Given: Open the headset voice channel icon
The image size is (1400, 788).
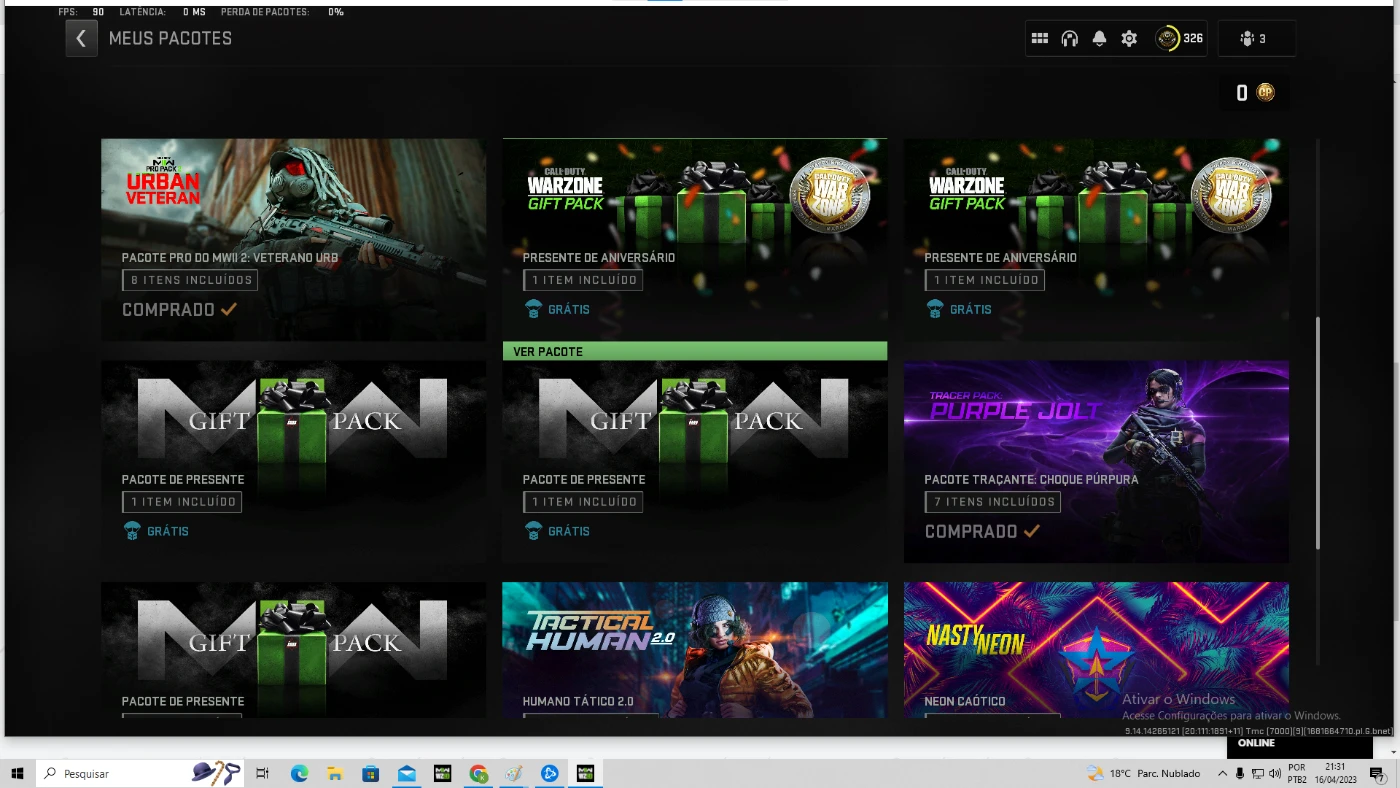Looking at the screenshot, I should pyautogui.click(x=1069, y=39).
